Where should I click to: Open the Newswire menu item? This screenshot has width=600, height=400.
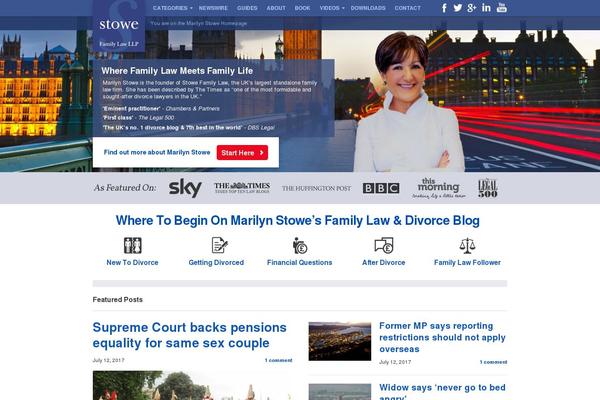pyautogui.click(x=213, y=8)
